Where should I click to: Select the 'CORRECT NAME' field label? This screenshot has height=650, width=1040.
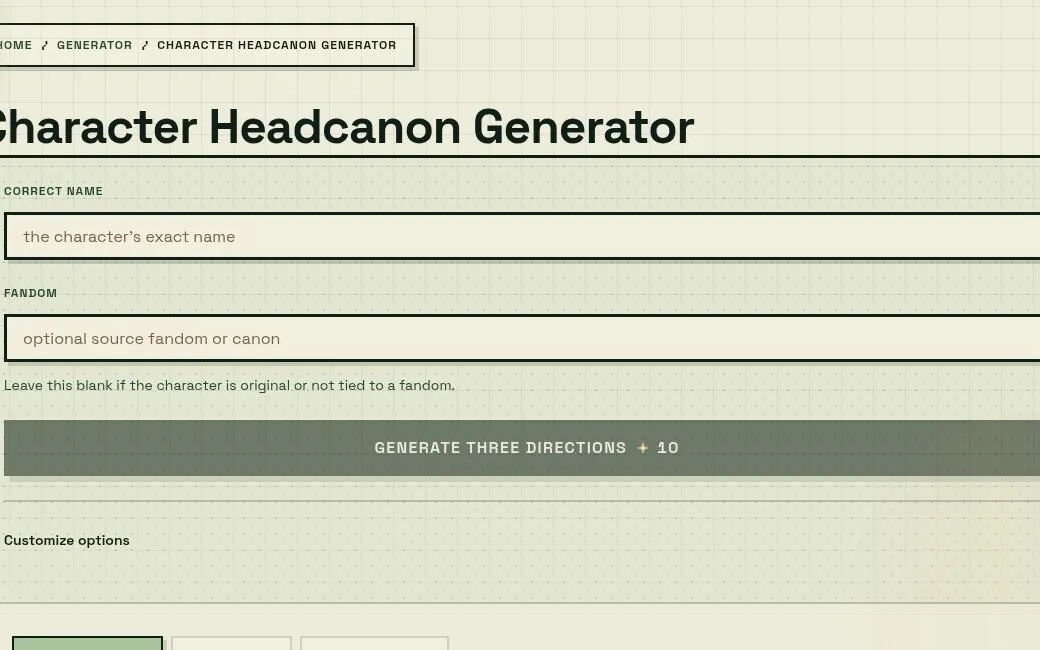point(53,191)
